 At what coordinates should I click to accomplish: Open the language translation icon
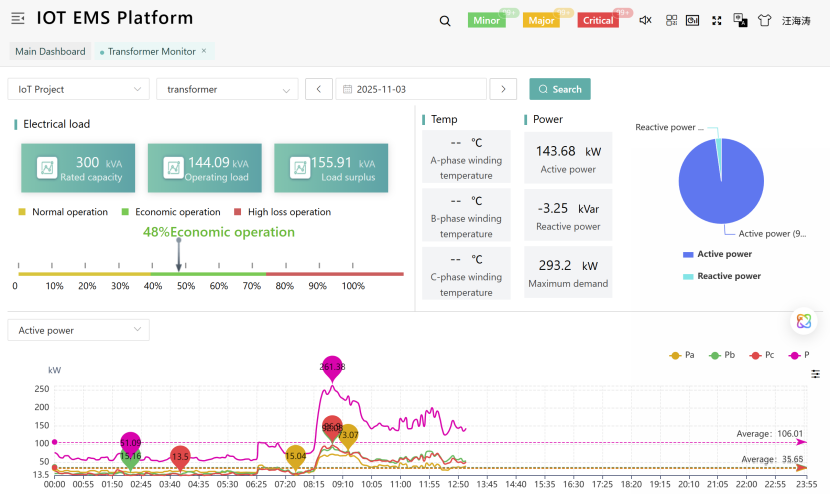pos(741,20)
